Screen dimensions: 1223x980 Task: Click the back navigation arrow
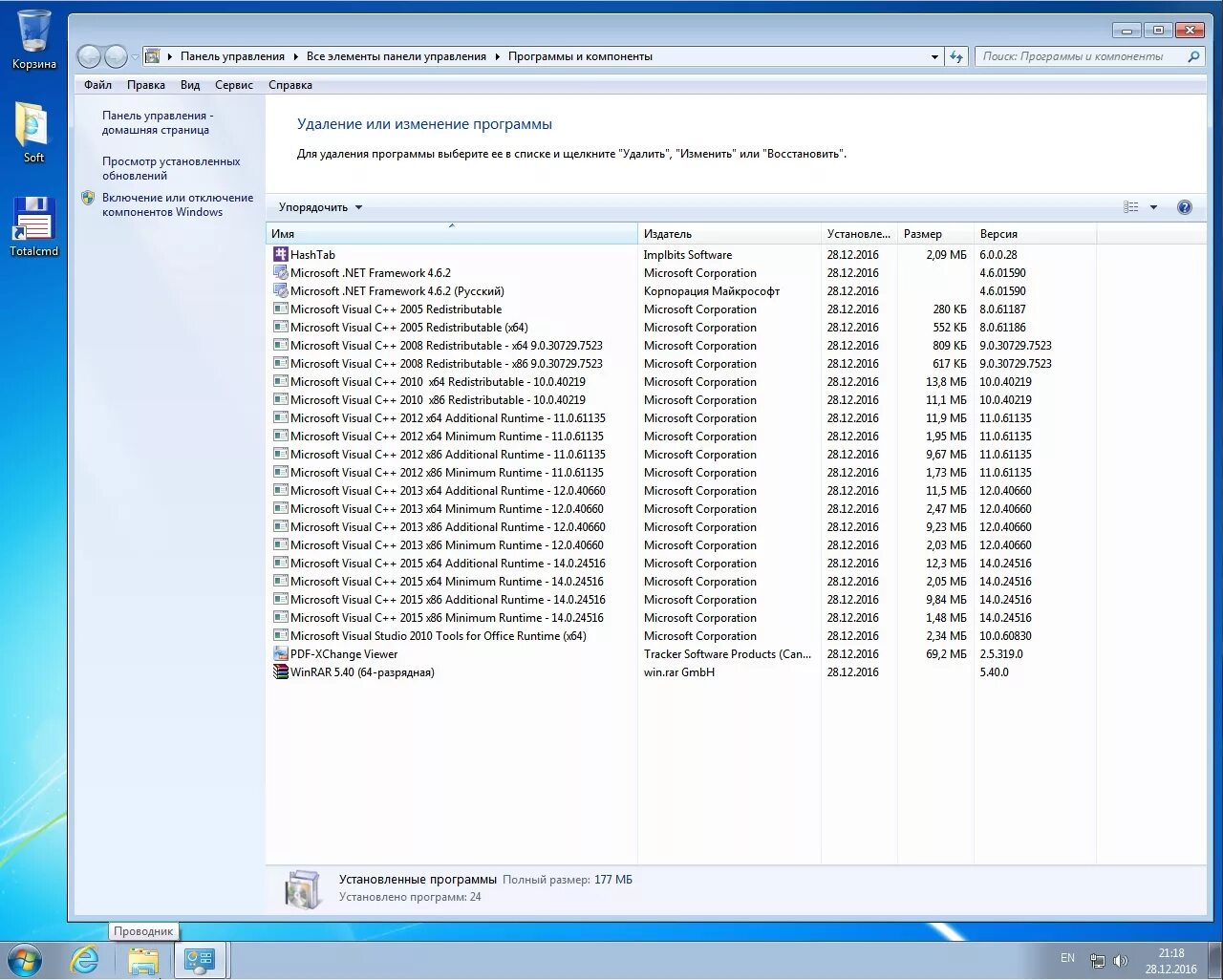[89, 56]
